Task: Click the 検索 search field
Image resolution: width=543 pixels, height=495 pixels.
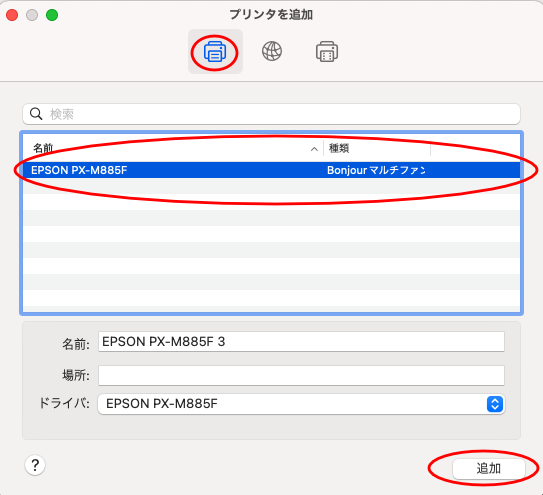Action: click(x=271, y=114)
